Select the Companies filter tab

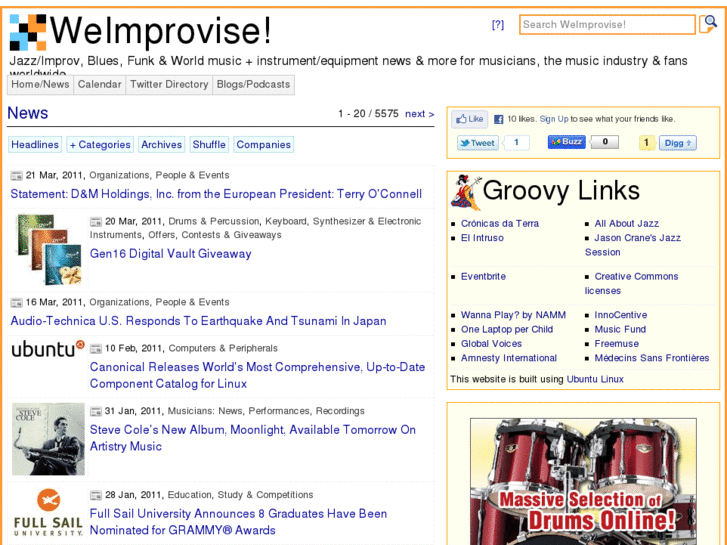[264, 145]
